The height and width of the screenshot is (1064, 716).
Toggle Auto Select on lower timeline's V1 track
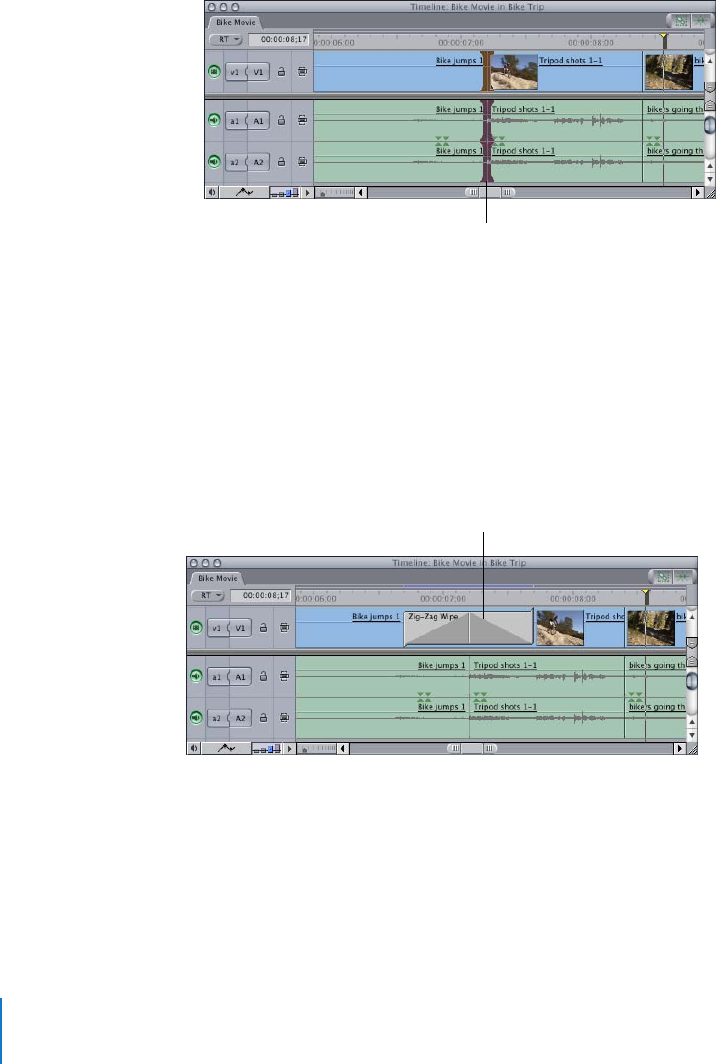click(284, 628)
